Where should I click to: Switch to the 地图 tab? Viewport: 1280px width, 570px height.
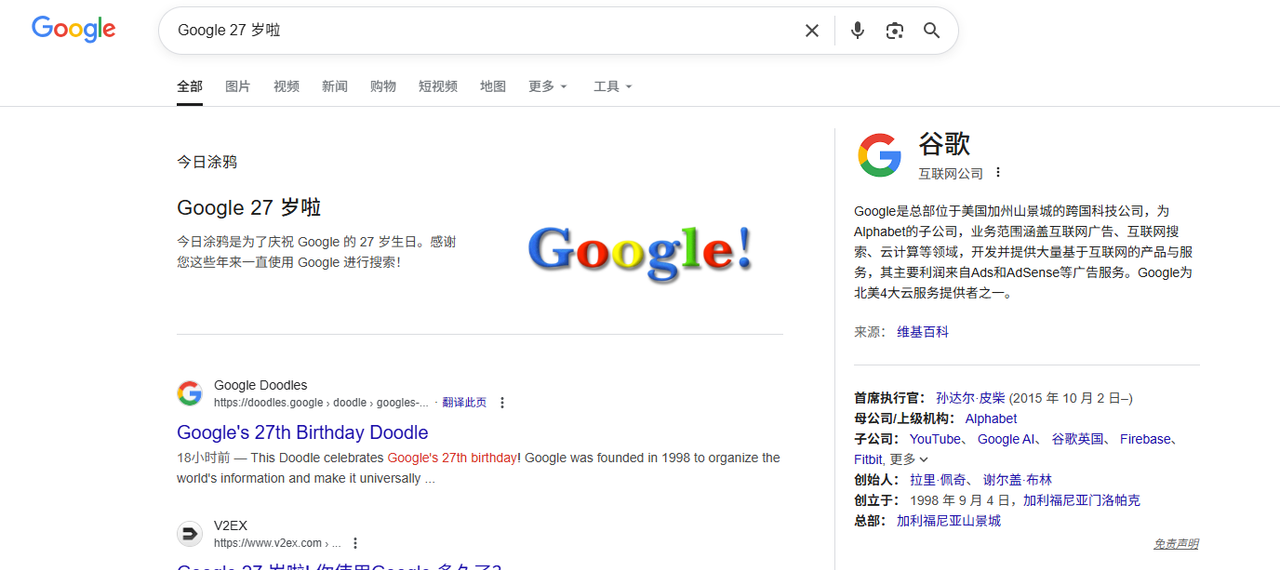click(x=493, y=86)
